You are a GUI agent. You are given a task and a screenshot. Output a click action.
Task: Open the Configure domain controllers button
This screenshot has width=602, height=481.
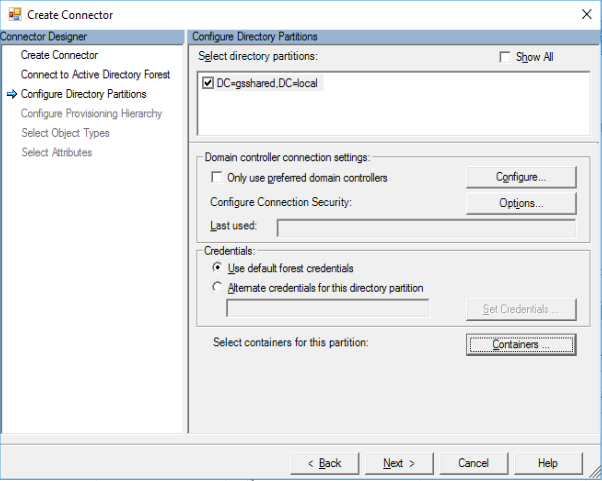coord(521,177)
